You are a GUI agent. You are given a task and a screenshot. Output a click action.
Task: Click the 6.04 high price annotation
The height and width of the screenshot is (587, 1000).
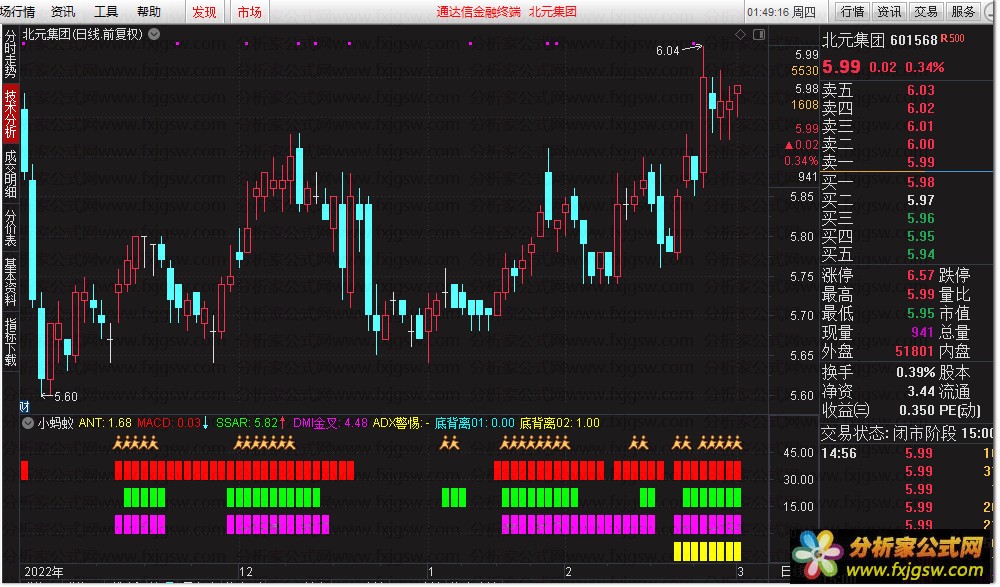(668, 51)
